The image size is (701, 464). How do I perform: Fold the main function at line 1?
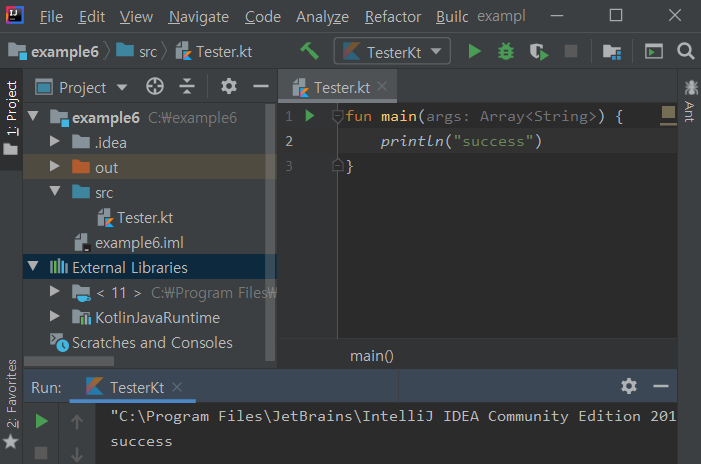coord(338,116)
